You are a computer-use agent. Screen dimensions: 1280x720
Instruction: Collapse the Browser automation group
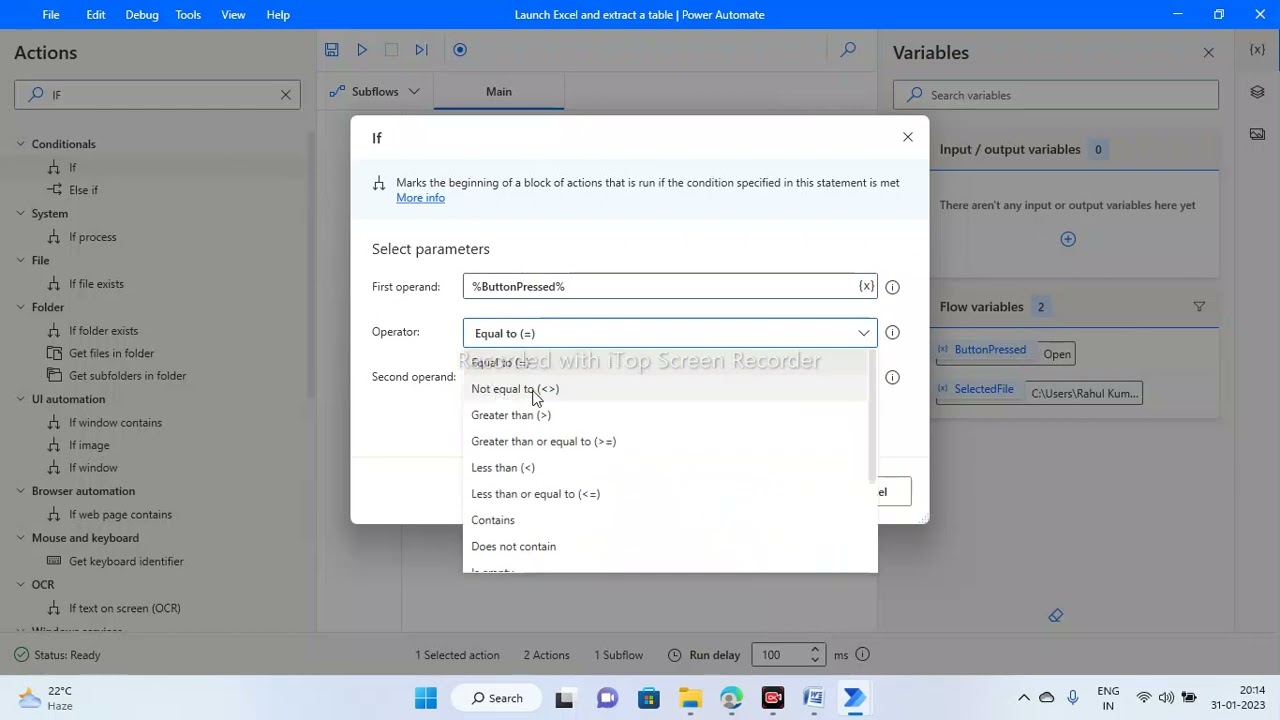tap(20, 491)
